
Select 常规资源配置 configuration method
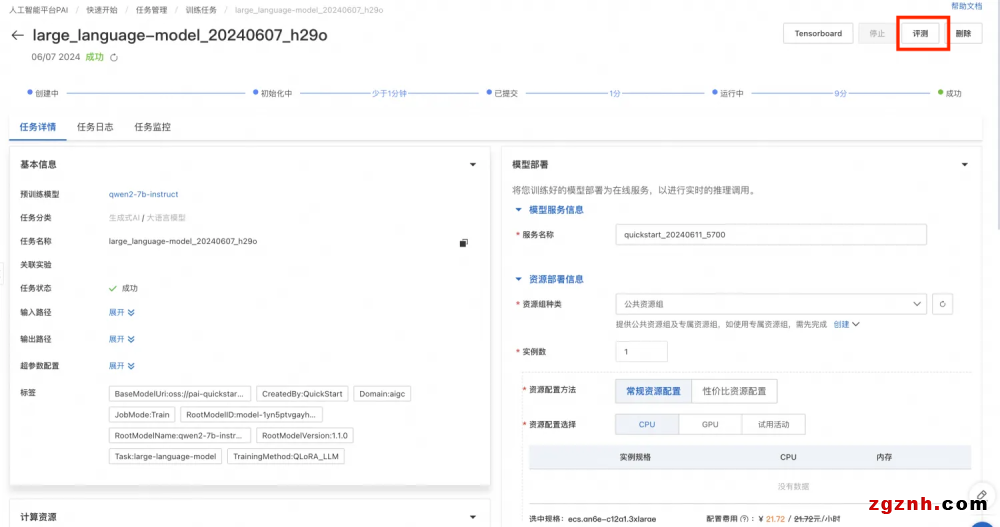coord(652,391)
